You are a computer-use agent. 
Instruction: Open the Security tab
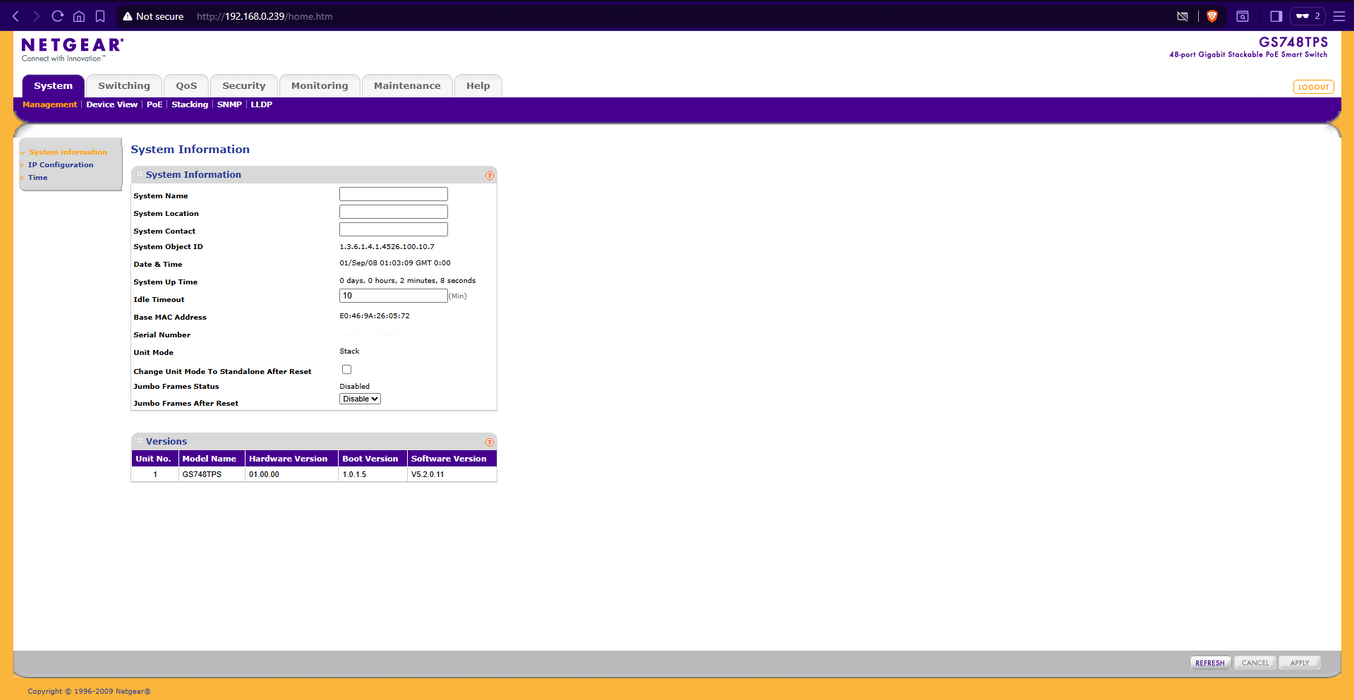coord(244,86)
